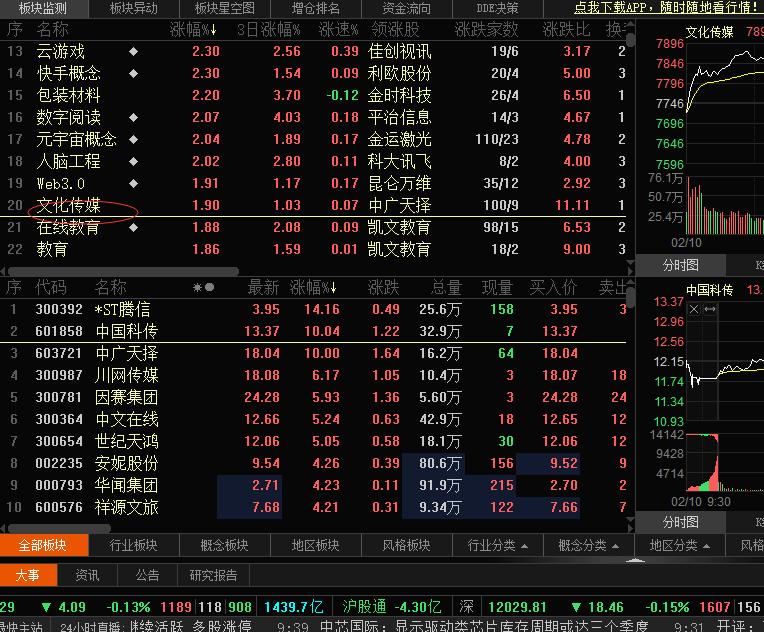The image size is (764, 632).
Task: Select stock row 安妮股份
Action: tap(313, 463)
